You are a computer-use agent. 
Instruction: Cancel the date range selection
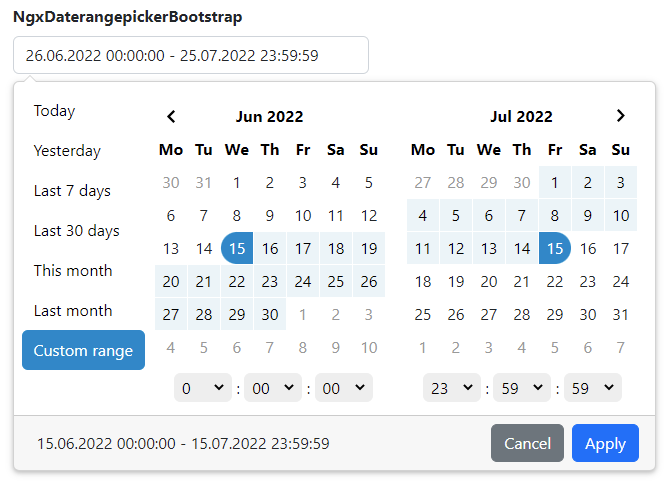pyautogui.click(x=527, y=443)
